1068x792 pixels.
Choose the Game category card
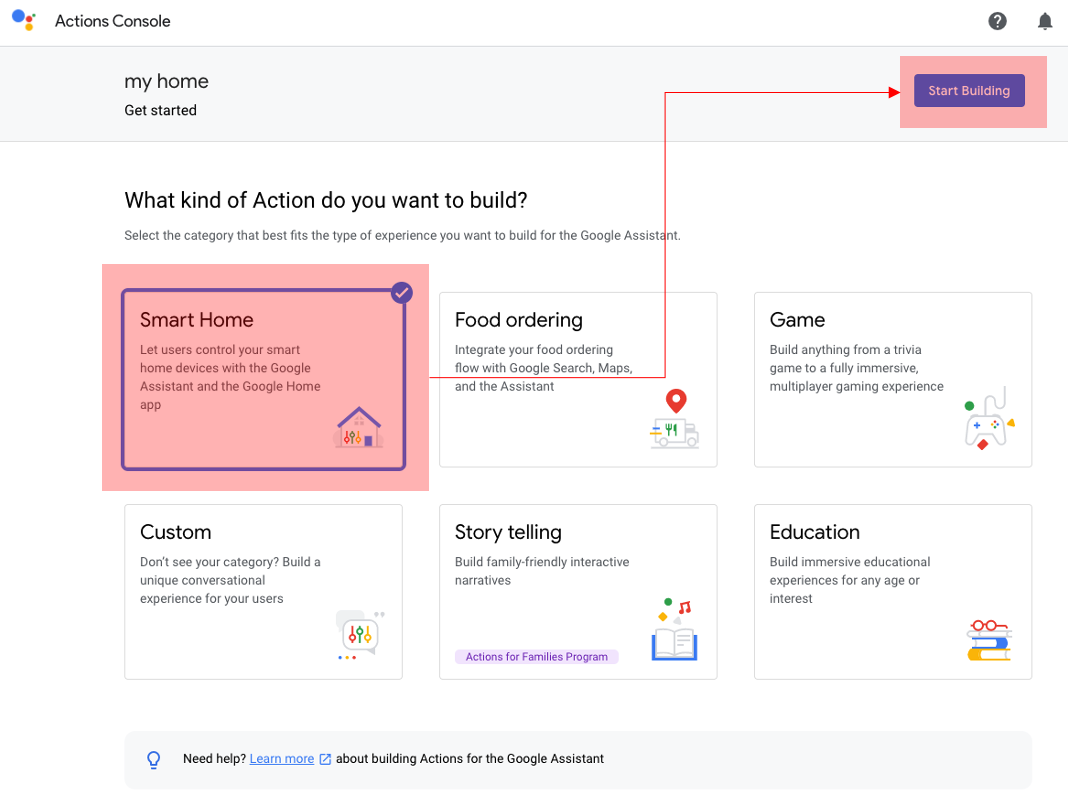(892, 380)
